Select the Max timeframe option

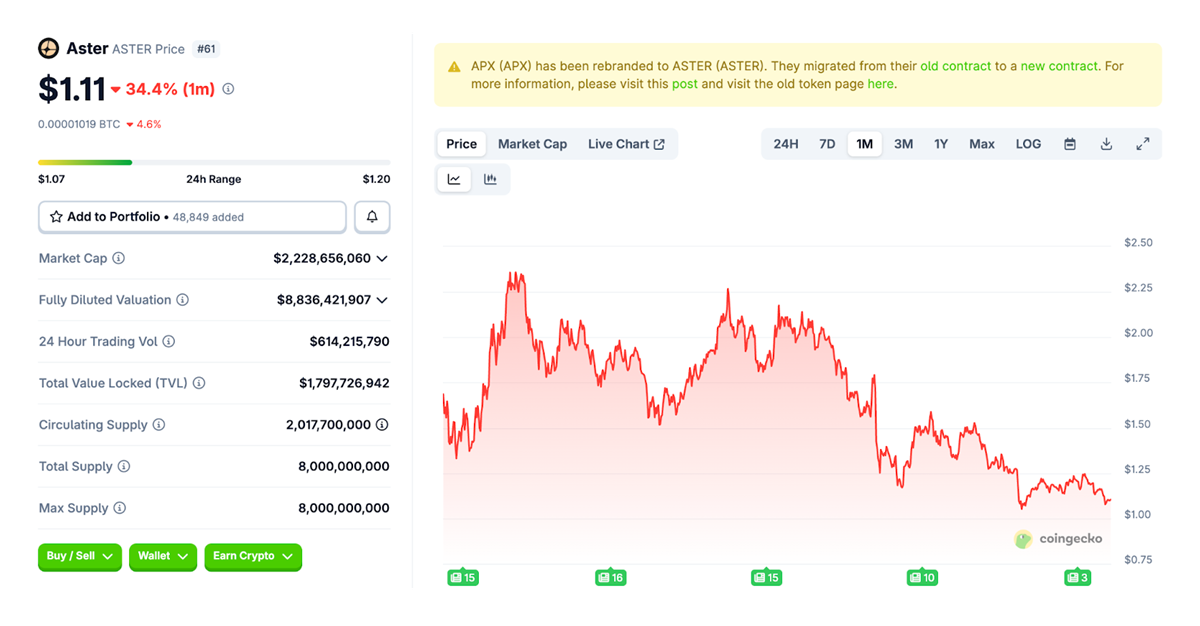point(981,143)
